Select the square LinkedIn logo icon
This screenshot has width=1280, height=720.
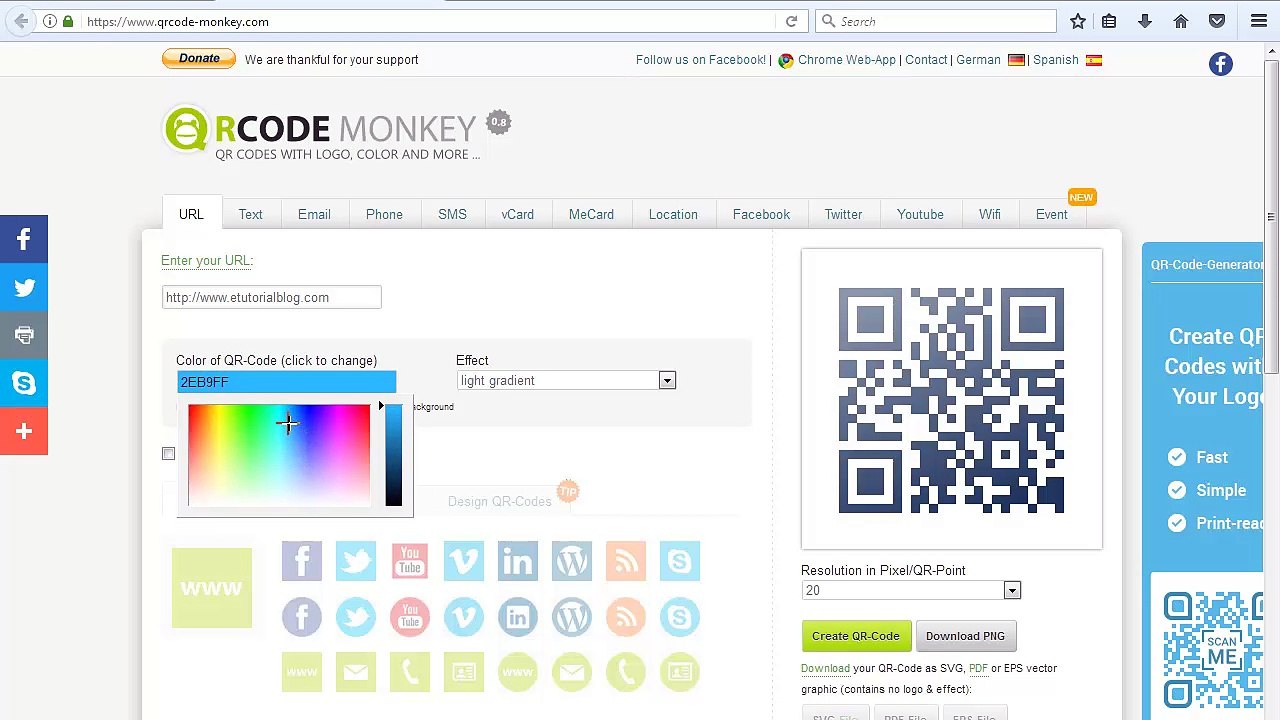tap(517, 561)
